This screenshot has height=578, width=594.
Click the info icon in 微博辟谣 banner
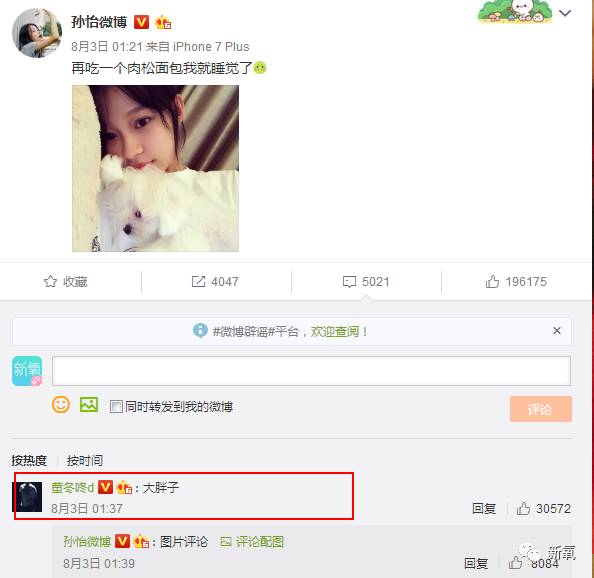[x=200, y=331]
